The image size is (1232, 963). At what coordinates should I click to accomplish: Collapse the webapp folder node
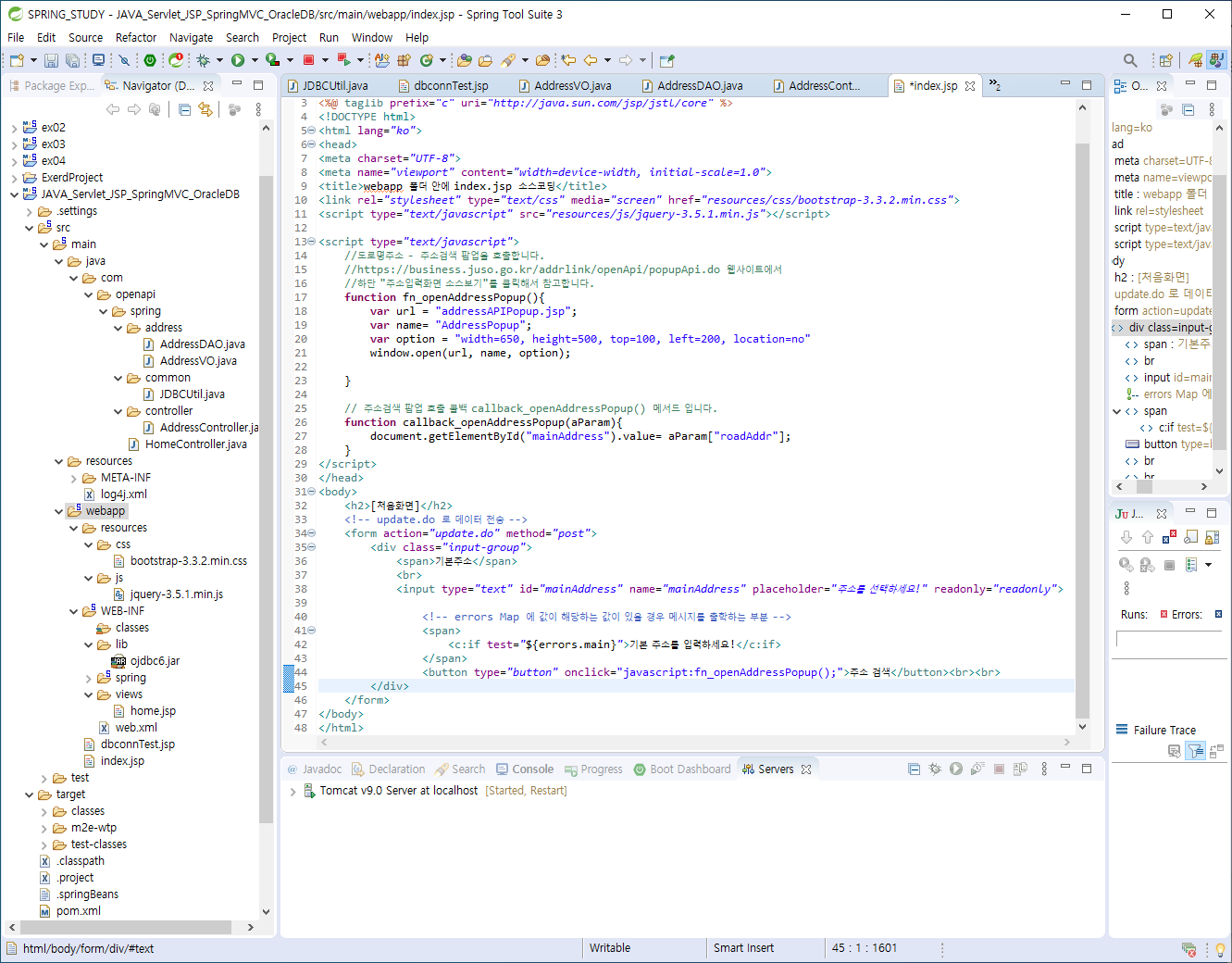point(58,511)
